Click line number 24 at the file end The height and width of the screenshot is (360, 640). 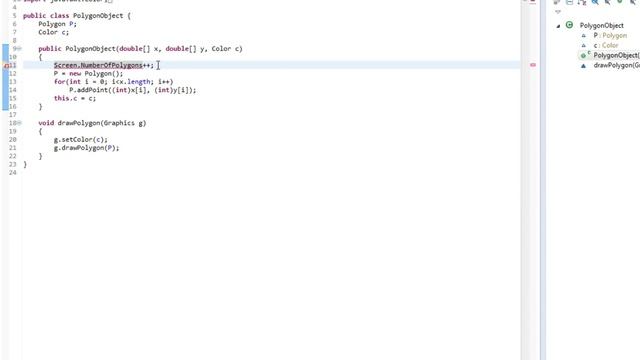point(13,173)
